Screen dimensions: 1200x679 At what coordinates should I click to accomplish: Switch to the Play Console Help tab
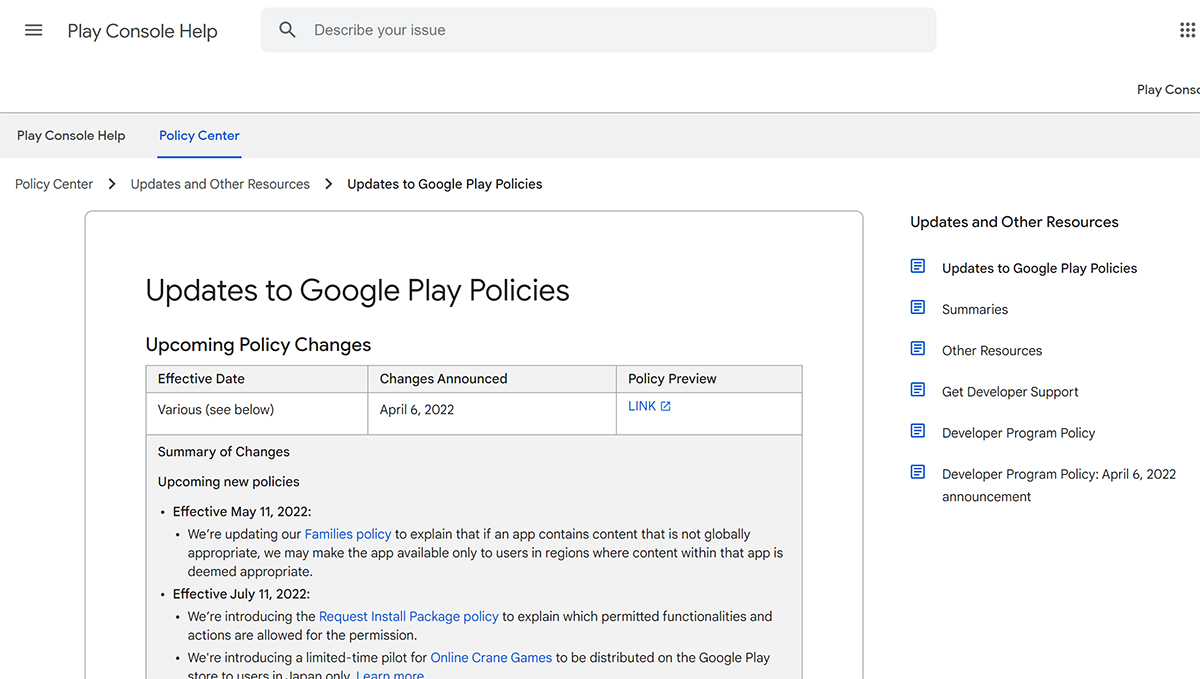[71, 135]
